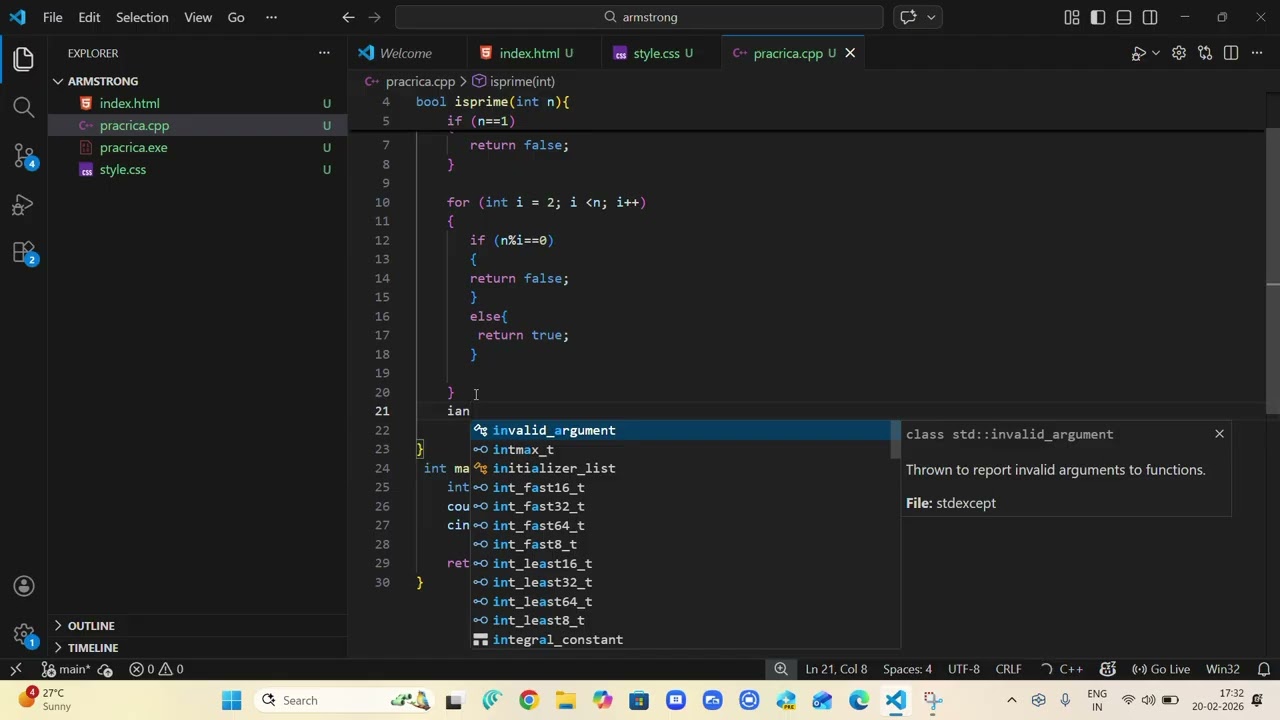Open Explorer views and more actions menu
Image resolution: width=1280 pixels, height=720 pixels.
coord(324,53)
